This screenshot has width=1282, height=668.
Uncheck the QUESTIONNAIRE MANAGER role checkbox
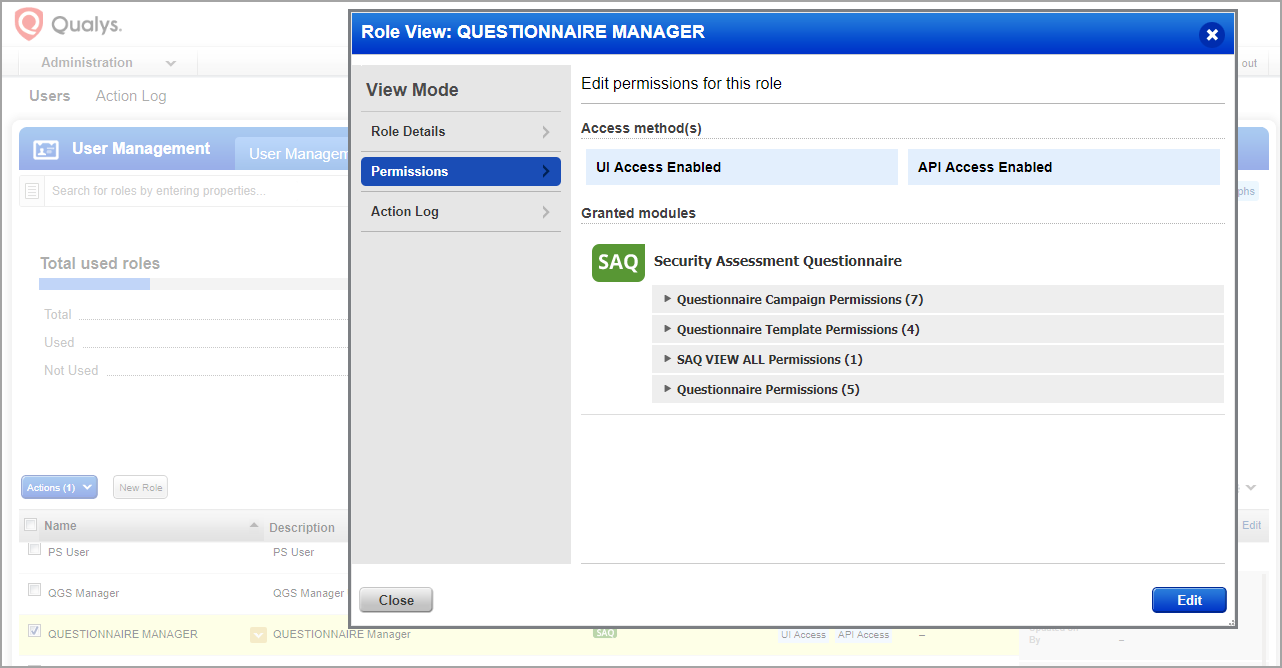point(35,631)
